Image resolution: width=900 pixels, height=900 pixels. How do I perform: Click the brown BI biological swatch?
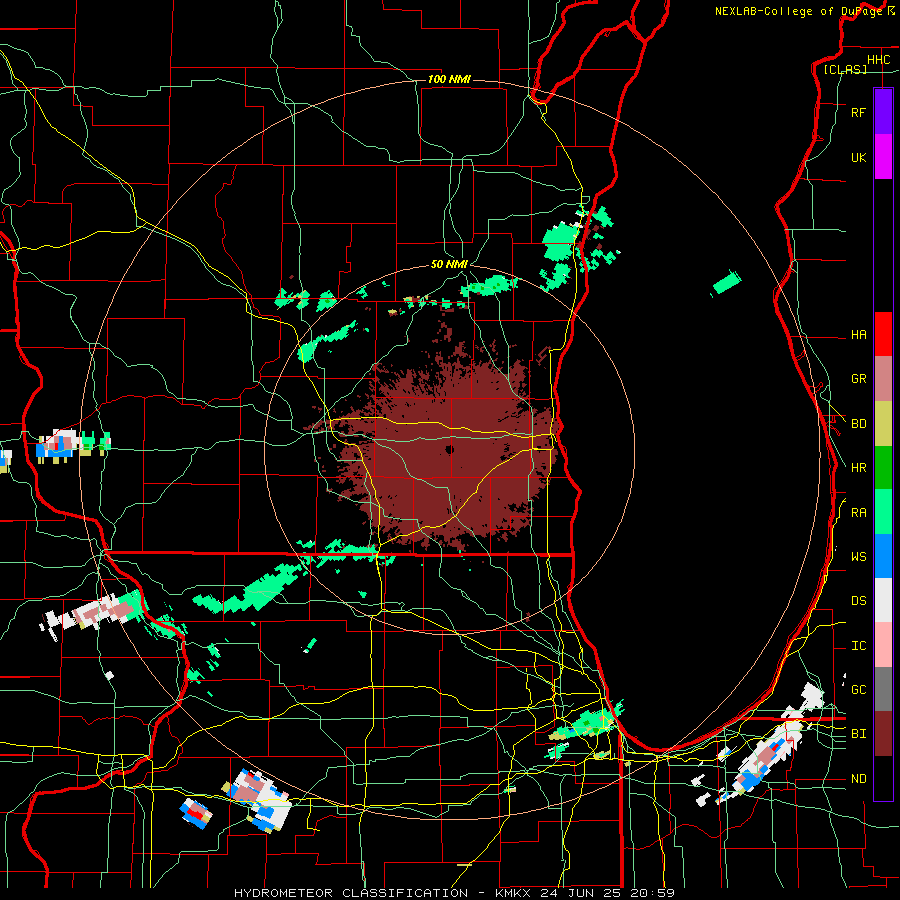(883, 734)
